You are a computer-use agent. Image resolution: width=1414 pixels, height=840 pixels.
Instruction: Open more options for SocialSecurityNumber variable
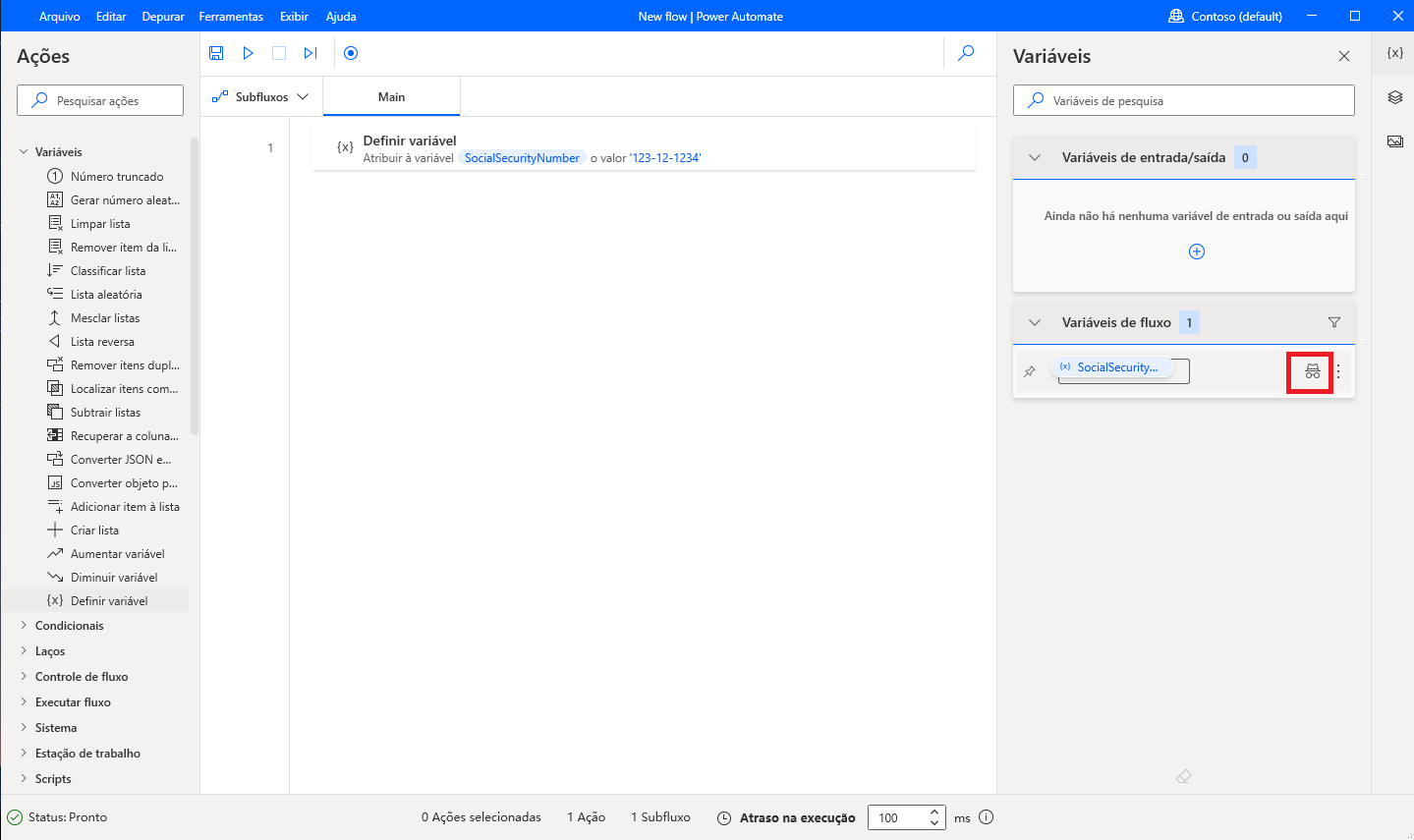(1338, 371)
